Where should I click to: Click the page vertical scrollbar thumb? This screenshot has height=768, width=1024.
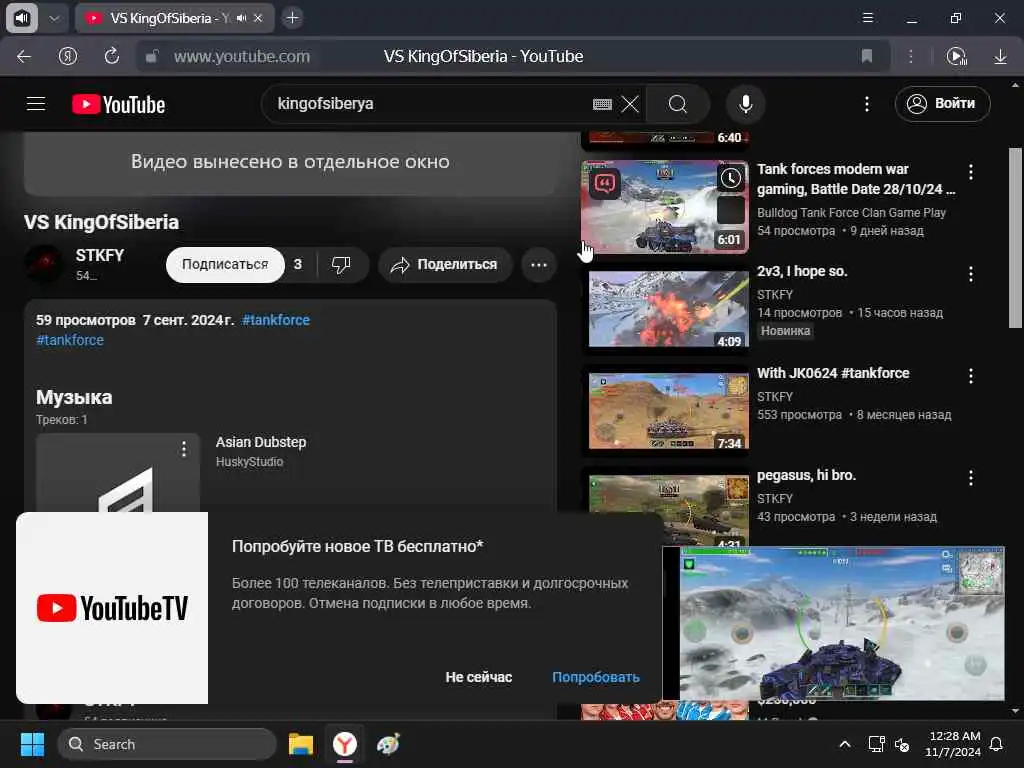click(1015, 238)
